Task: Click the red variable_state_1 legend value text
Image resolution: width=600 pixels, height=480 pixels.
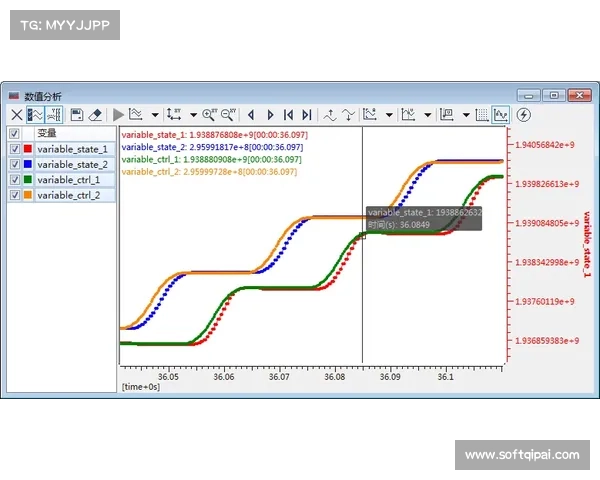Action: point(215,135)
